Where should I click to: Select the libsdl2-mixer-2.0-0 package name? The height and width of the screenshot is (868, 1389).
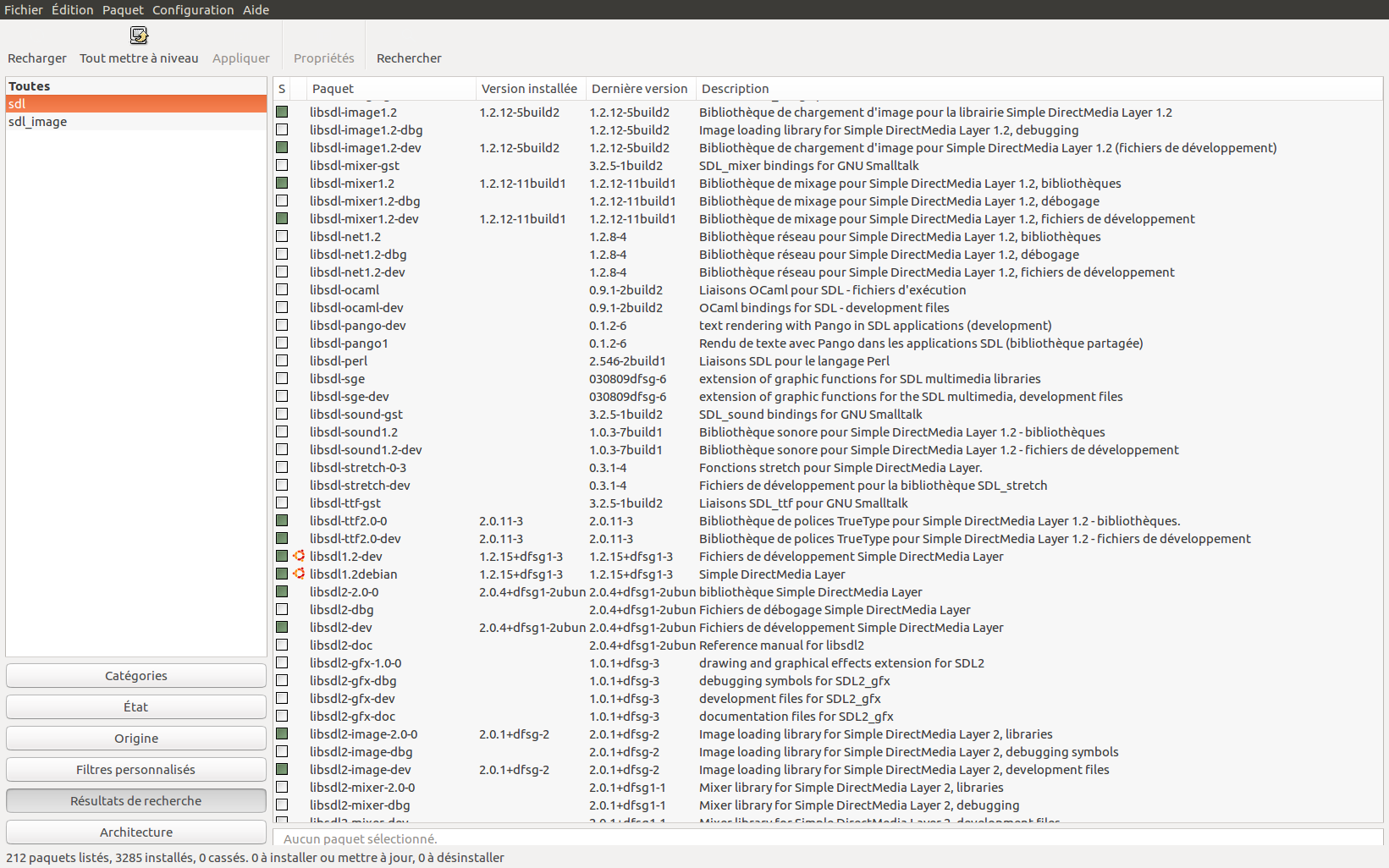tap(362, 788)
